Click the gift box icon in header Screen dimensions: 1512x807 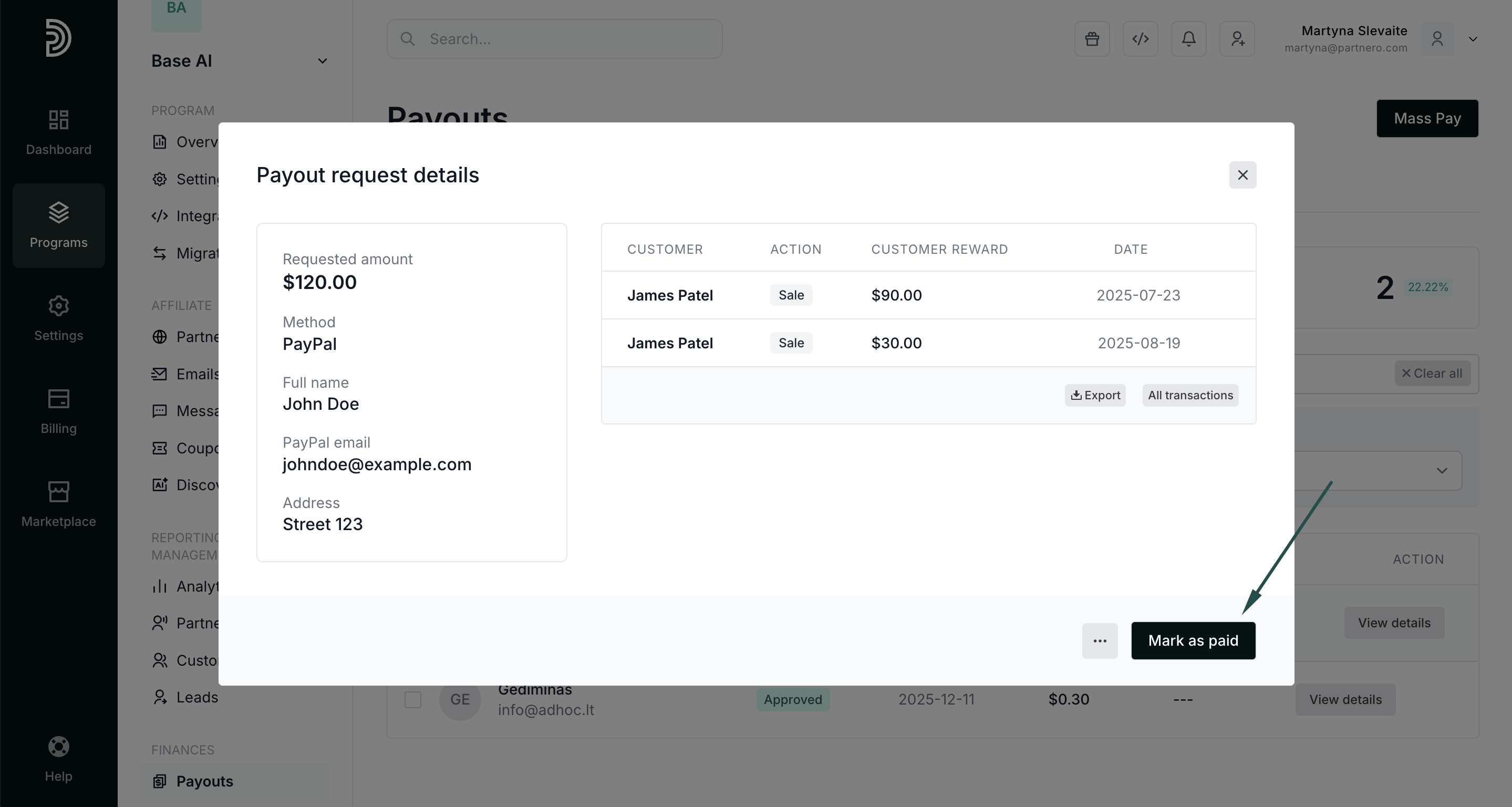1092,39
